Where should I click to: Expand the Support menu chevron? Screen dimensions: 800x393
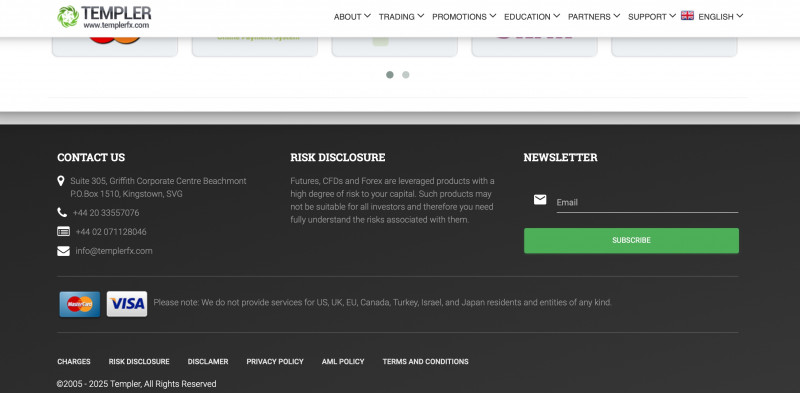[672, 16]
